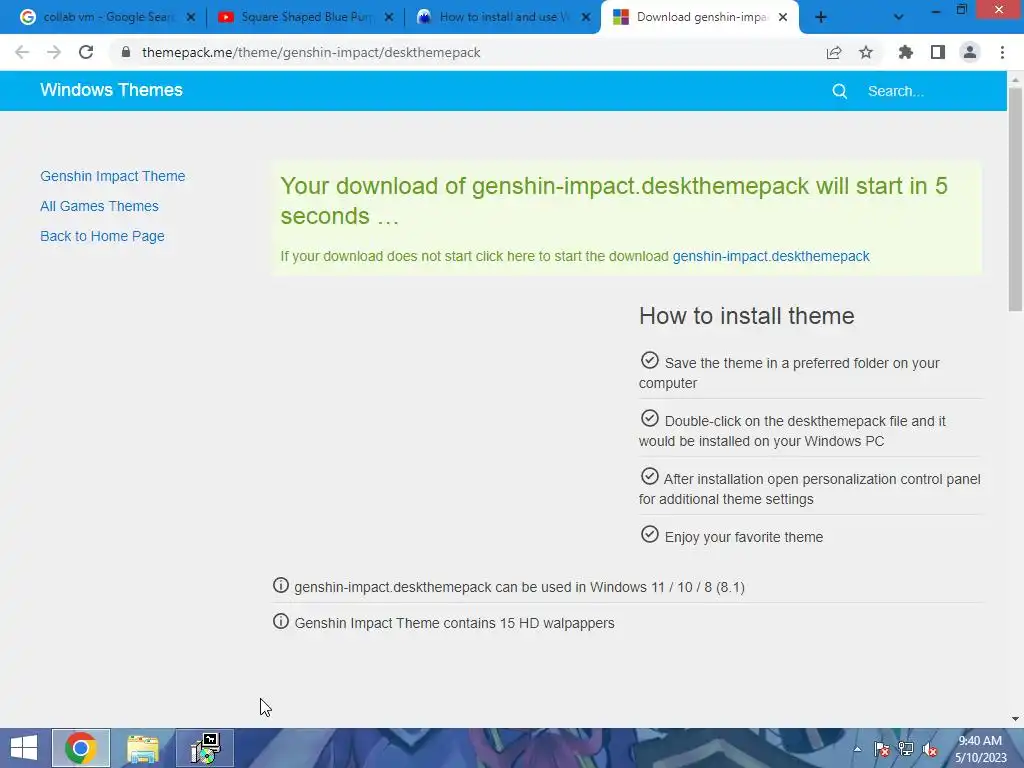Image resolution: width=1024 pixels, height=768 pixels.
Task: Click the Action Center flag tray icon
Action: click(x=881, y=749)
